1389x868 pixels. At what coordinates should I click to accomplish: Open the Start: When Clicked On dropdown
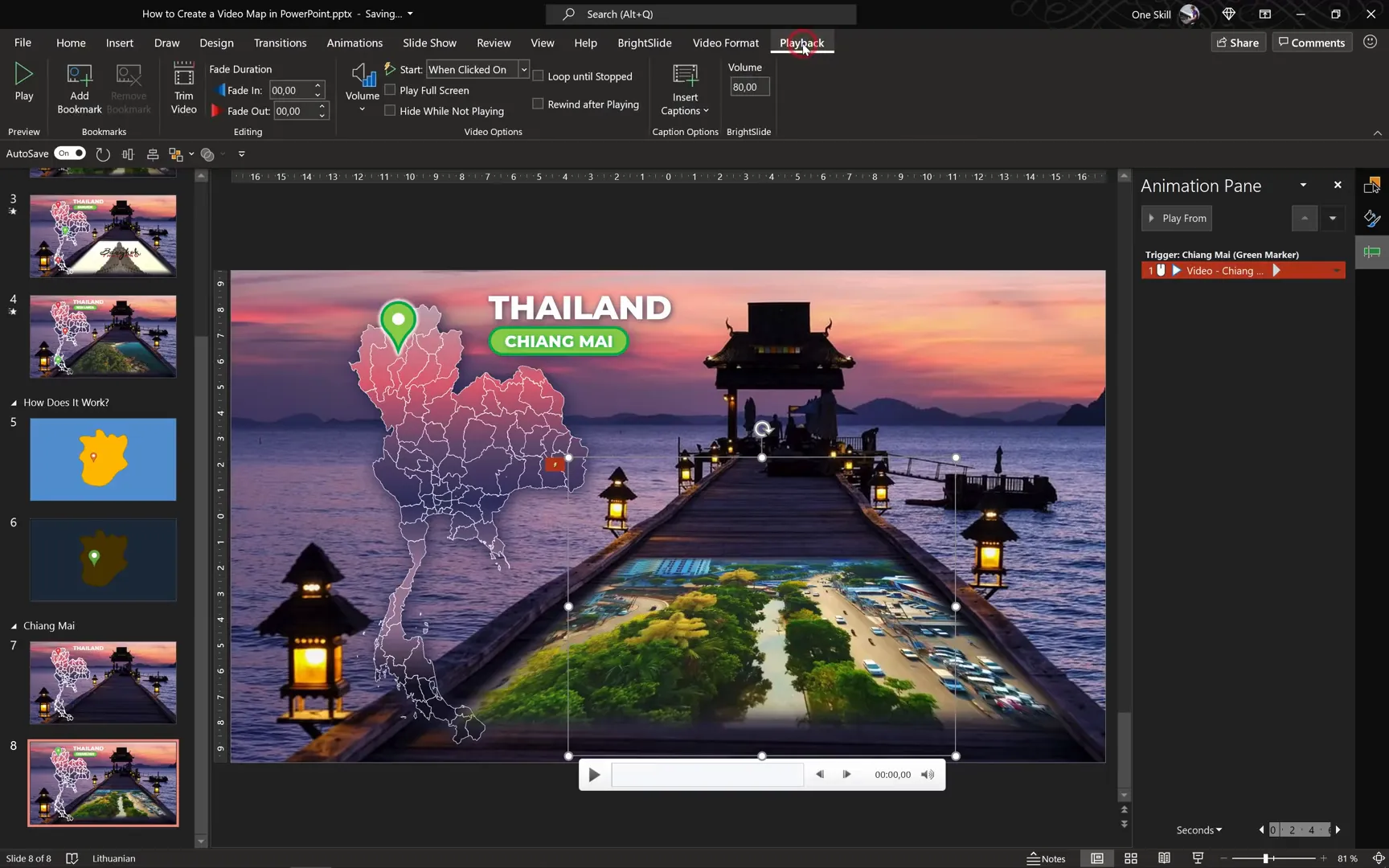523,69
